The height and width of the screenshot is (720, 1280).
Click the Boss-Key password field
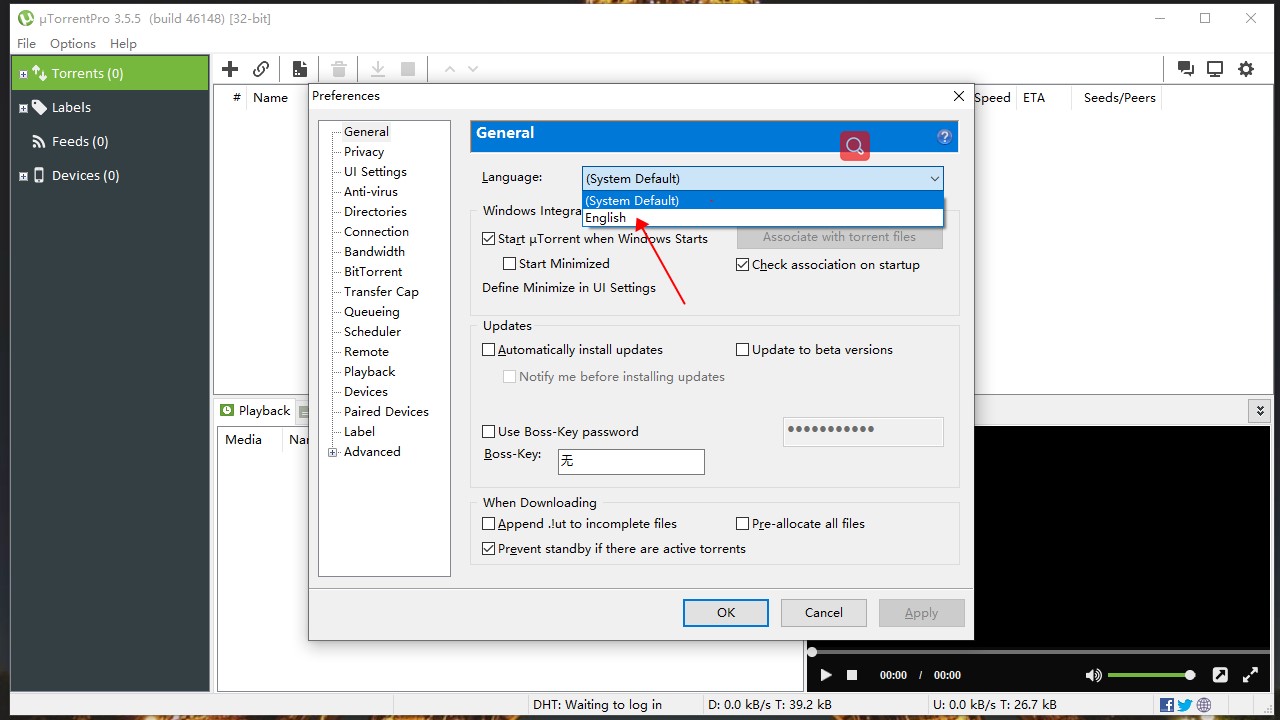click(863, 431)
